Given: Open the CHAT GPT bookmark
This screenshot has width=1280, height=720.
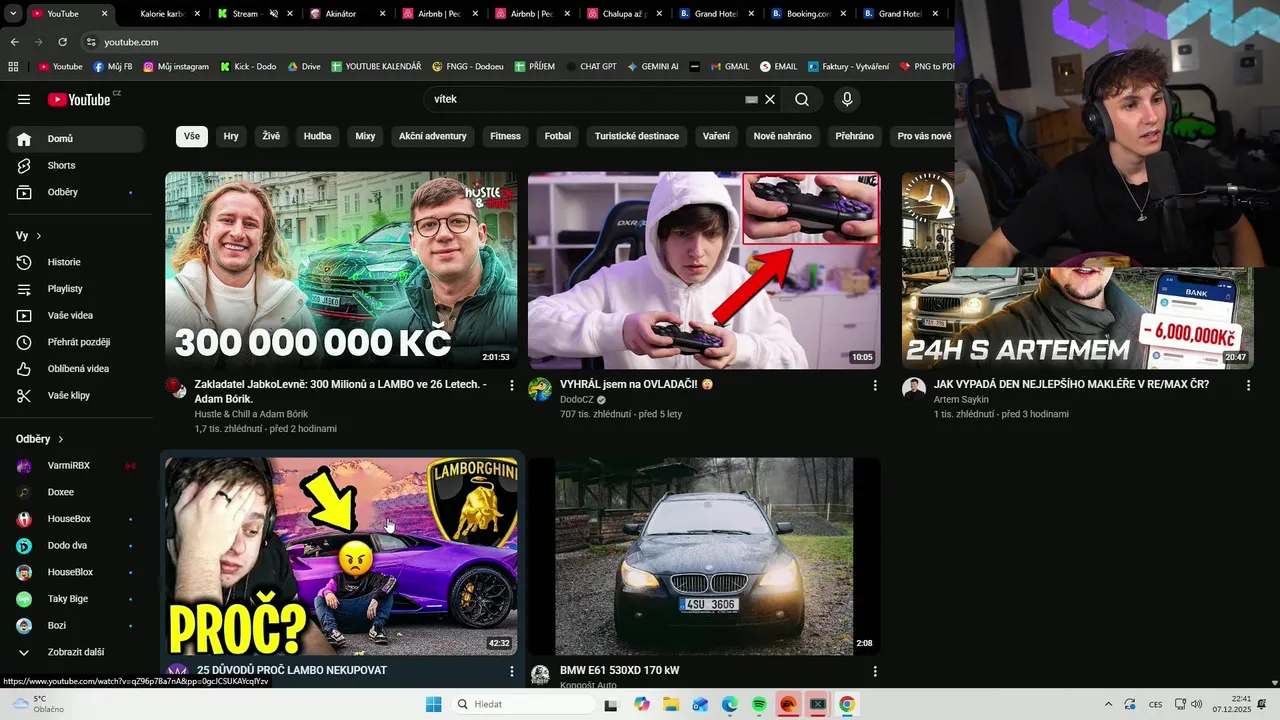Looking at the screenshot, I should (x=589, y=66).
